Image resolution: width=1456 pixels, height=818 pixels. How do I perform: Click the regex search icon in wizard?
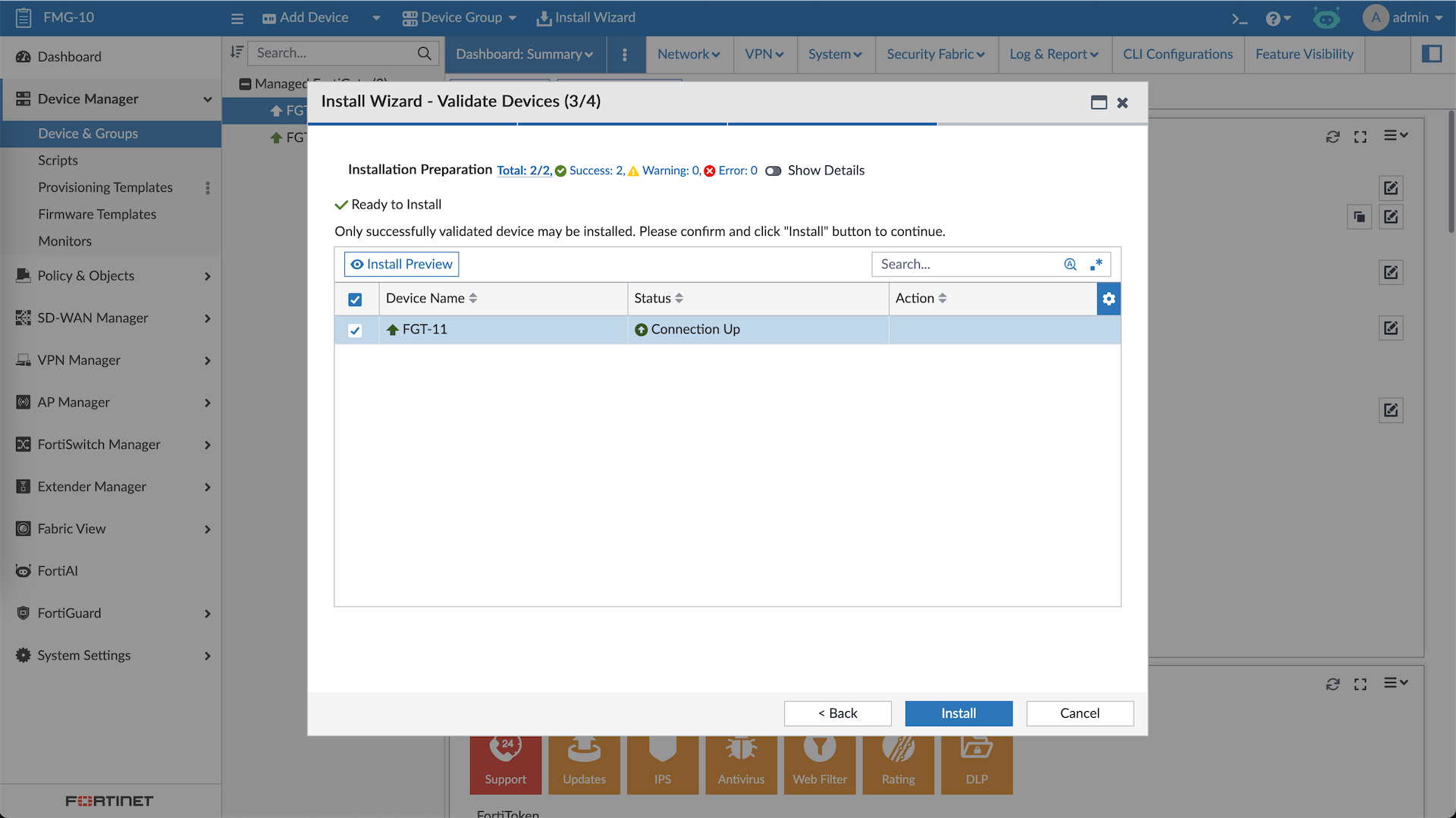(x=1096, y=265)
